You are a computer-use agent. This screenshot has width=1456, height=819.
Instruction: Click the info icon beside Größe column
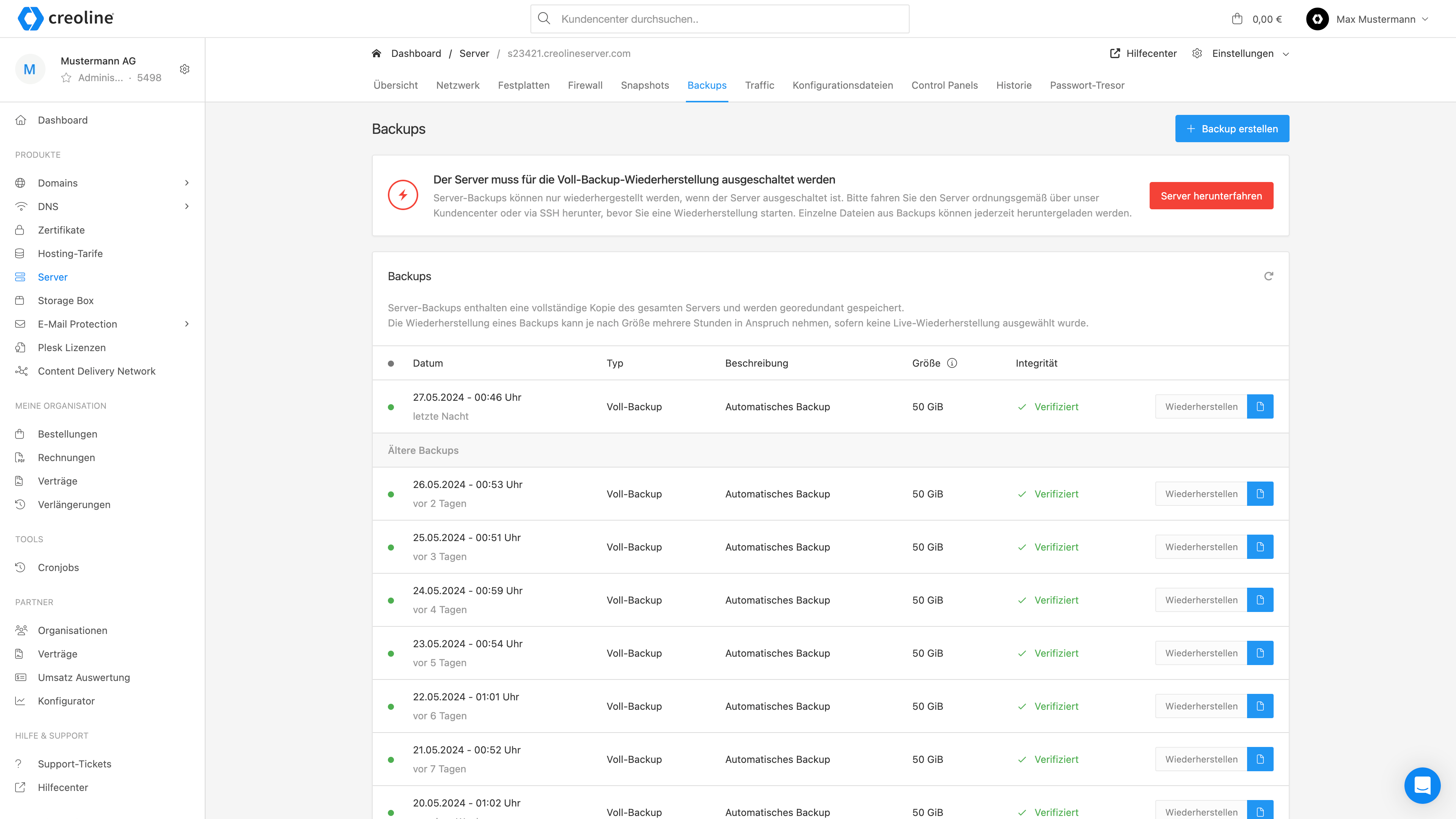click(952, 363)
